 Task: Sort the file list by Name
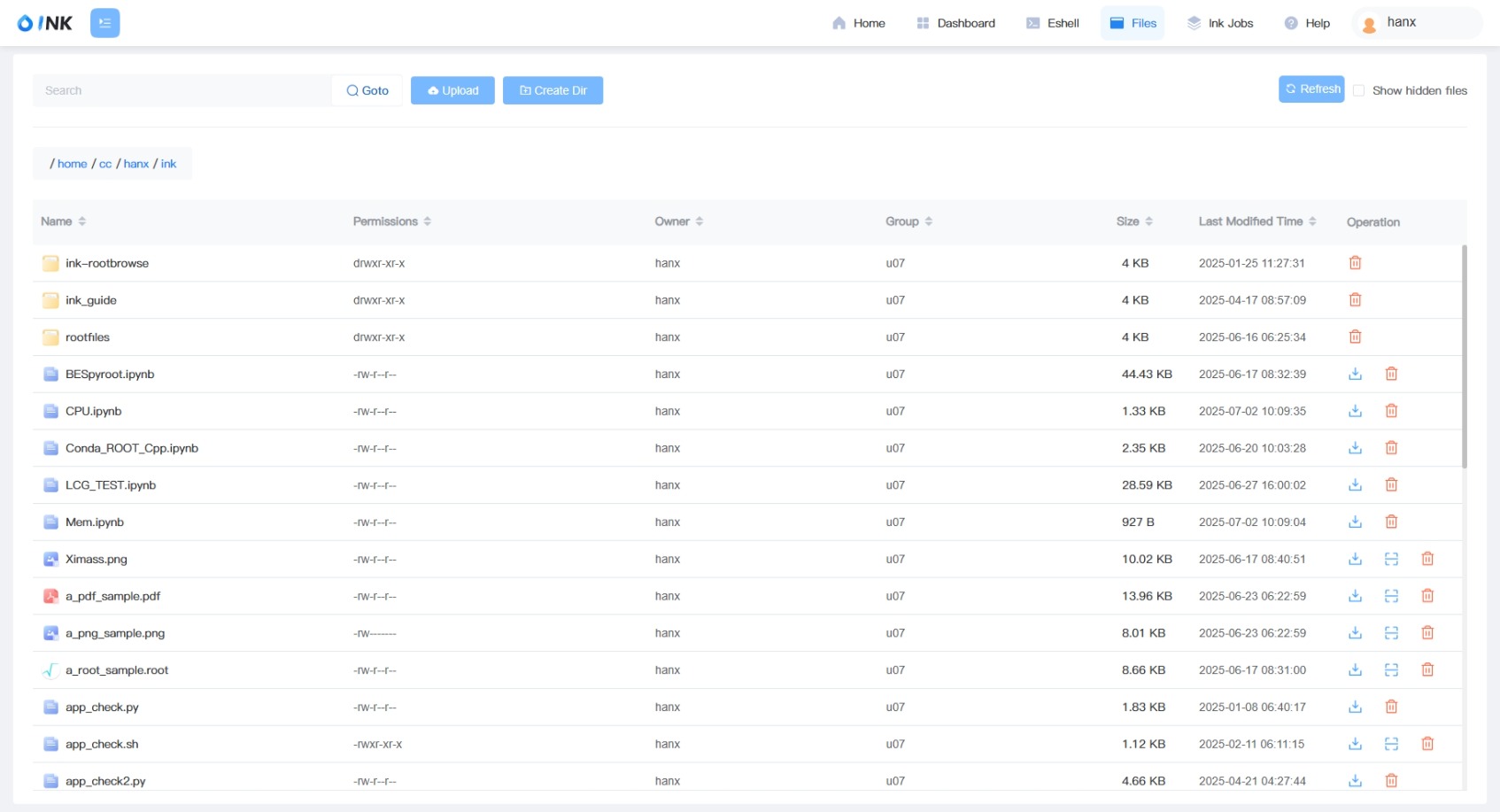pos(81,221)
